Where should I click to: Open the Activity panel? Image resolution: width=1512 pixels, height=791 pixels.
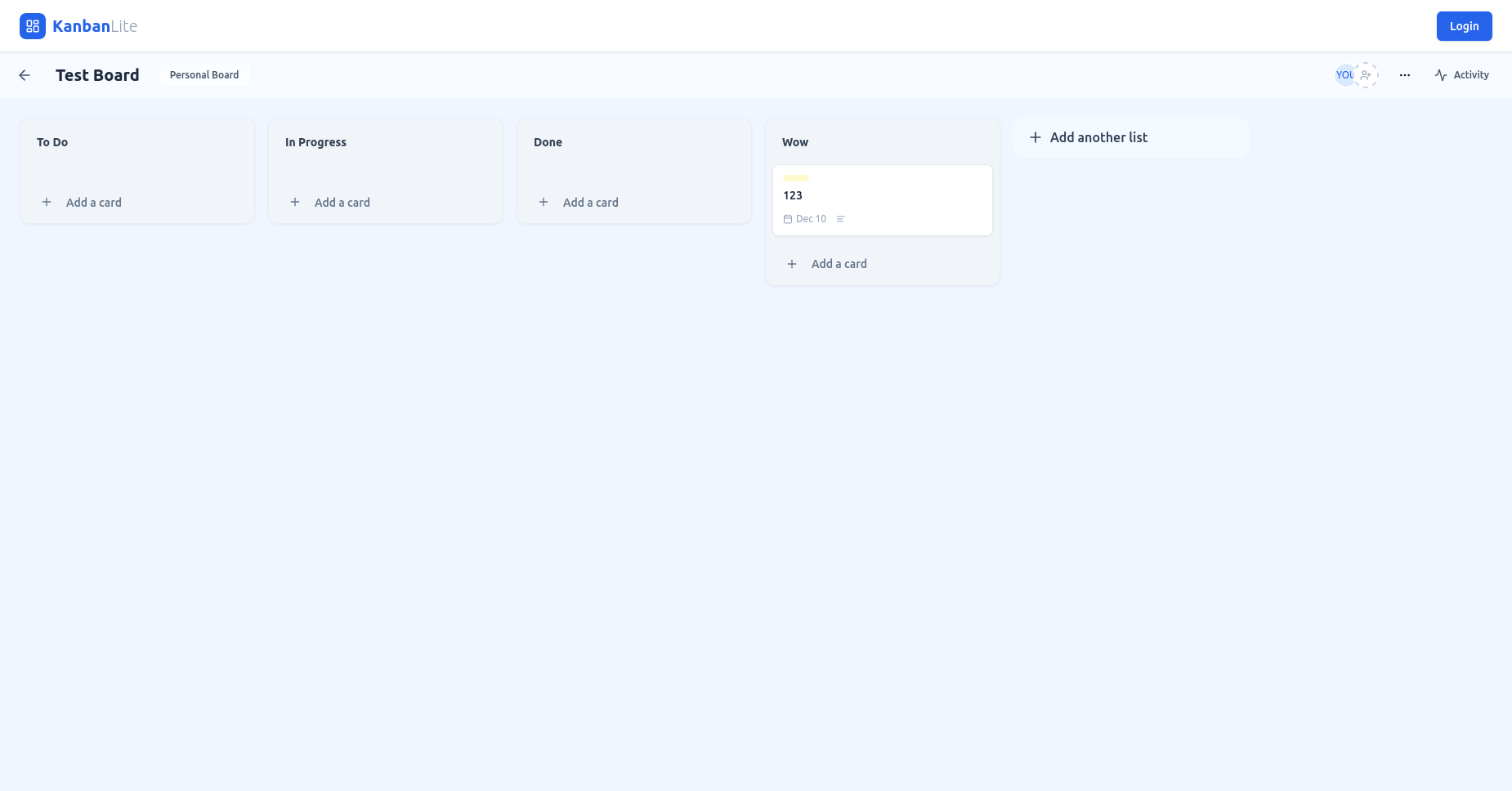click(1461, 75)
